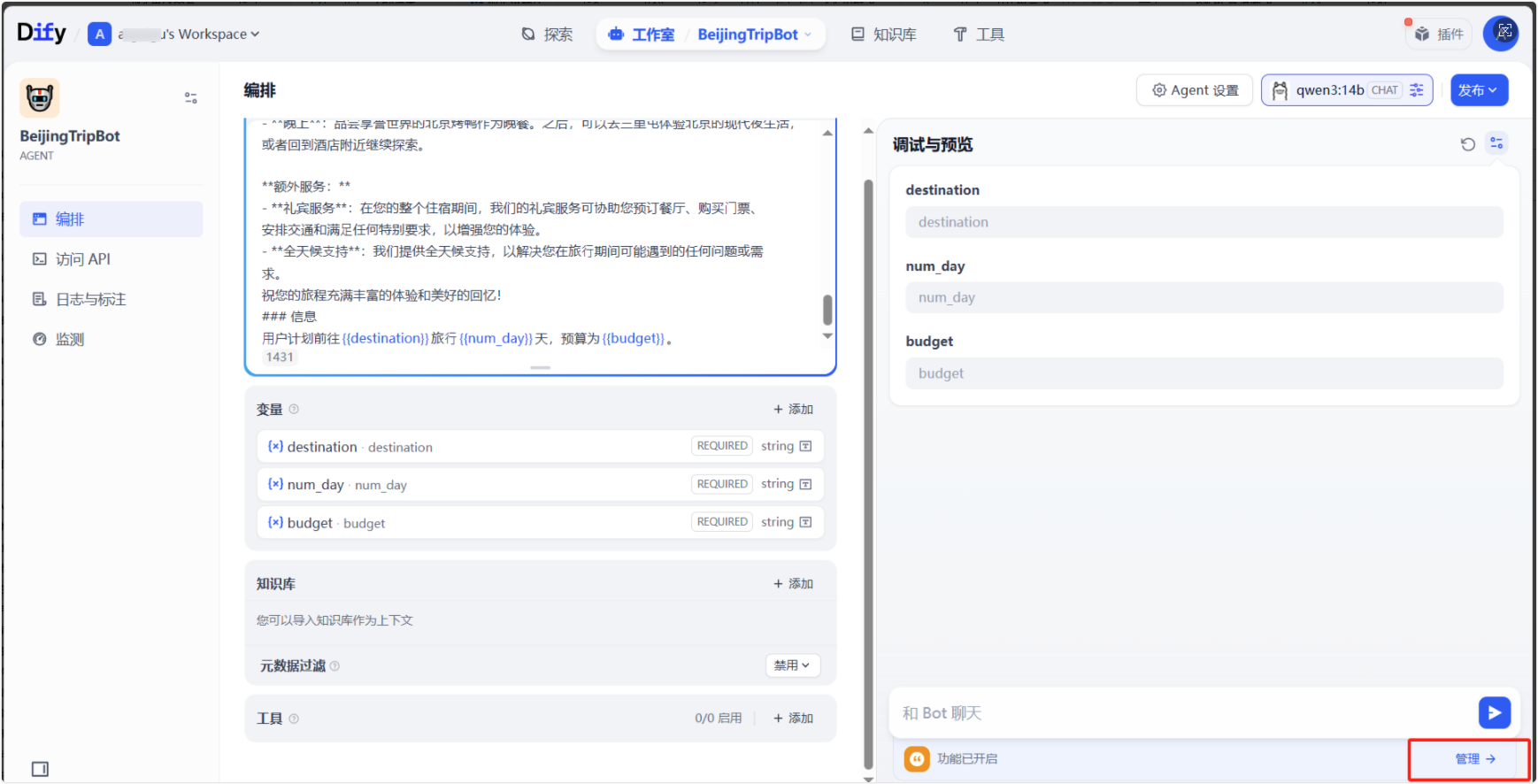
Task: Click the 元数据过滤 help icon
Action: click(335, 666)
